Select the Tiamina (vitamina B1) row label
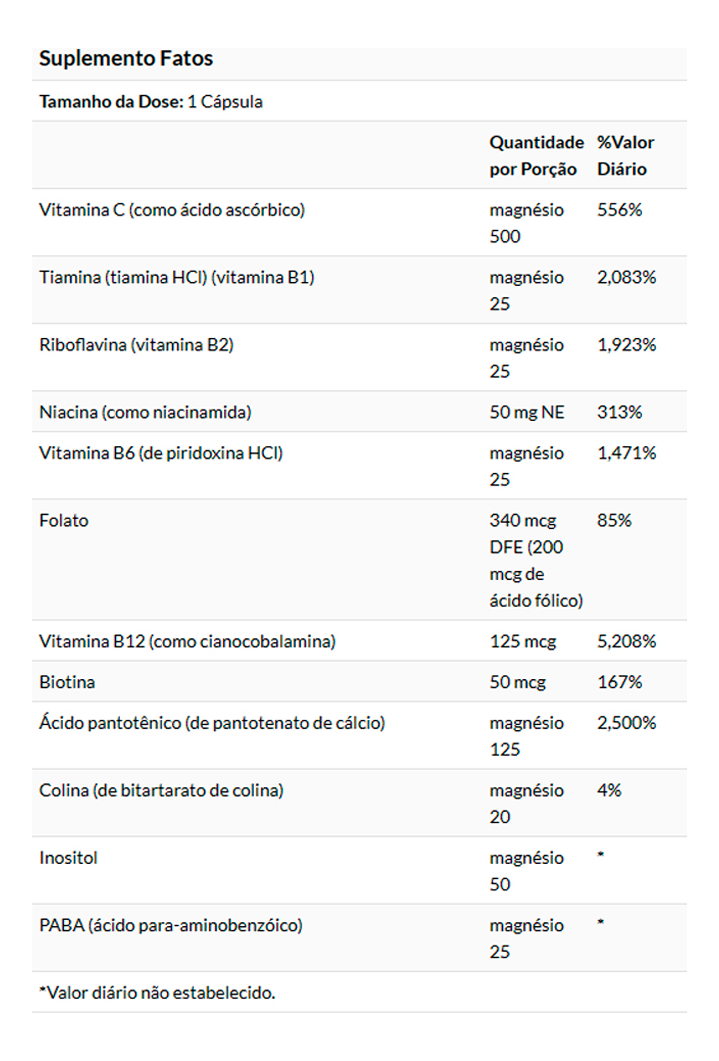This screenshot has width=719, height=1061. (177, 277)
